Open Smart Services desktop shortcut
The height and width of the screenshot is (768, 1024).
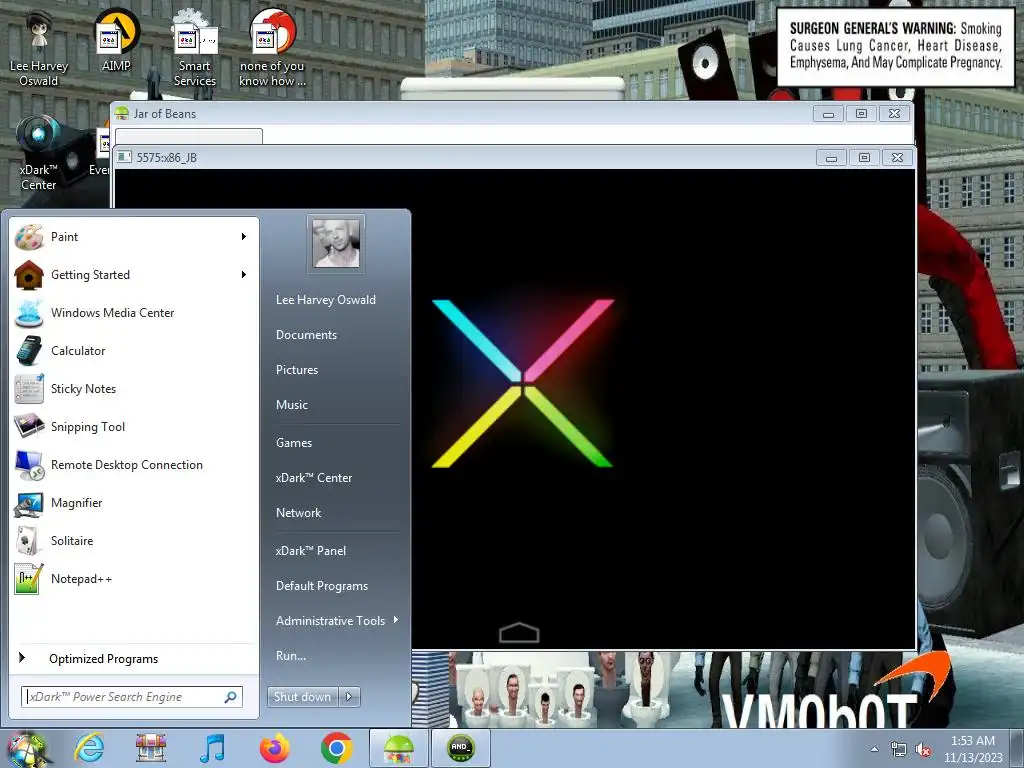click(x=195, y=49)
